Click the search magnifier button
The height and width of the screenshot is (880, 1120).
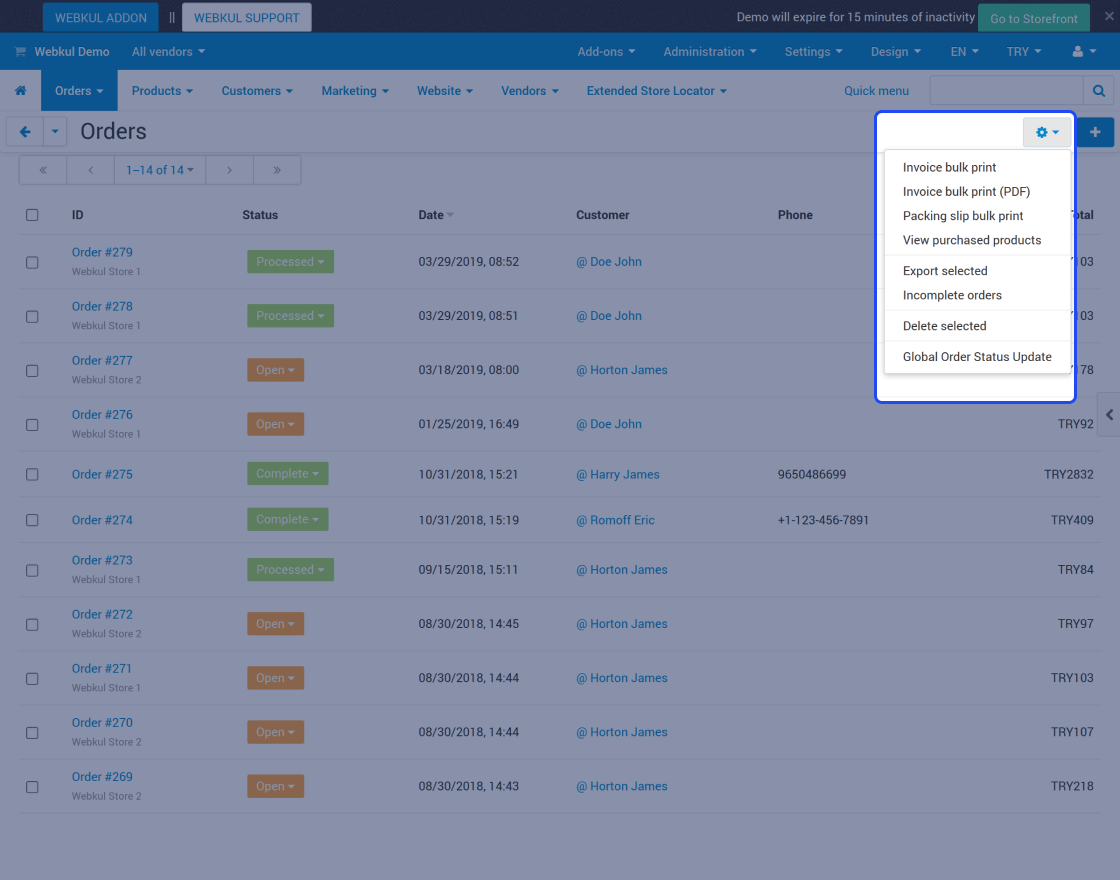1099,91
